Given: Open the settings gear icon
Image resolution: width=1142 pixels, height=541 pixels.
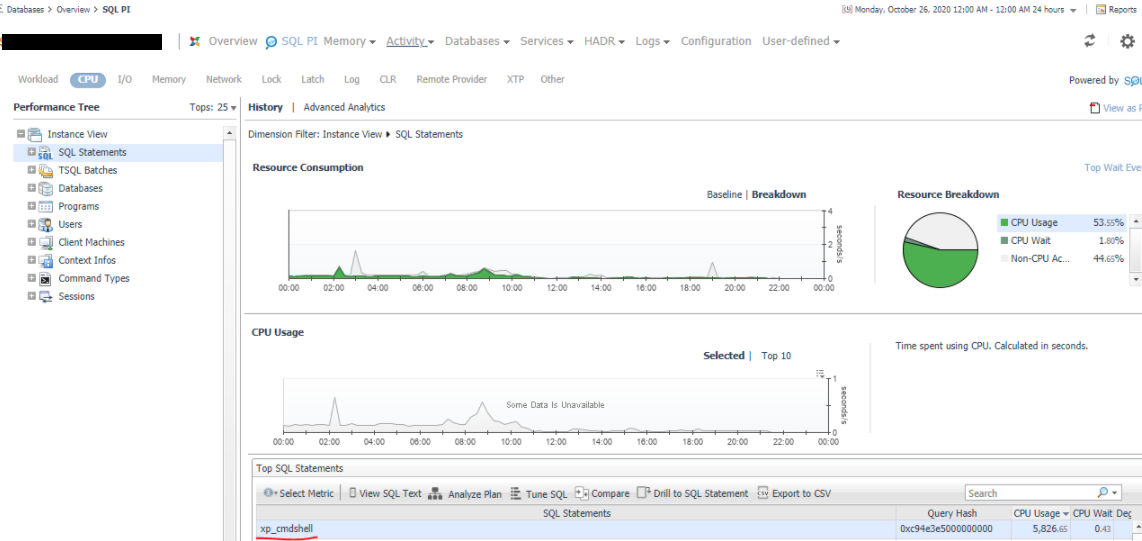Looking at the screenshot, I should click(1127, 41).
